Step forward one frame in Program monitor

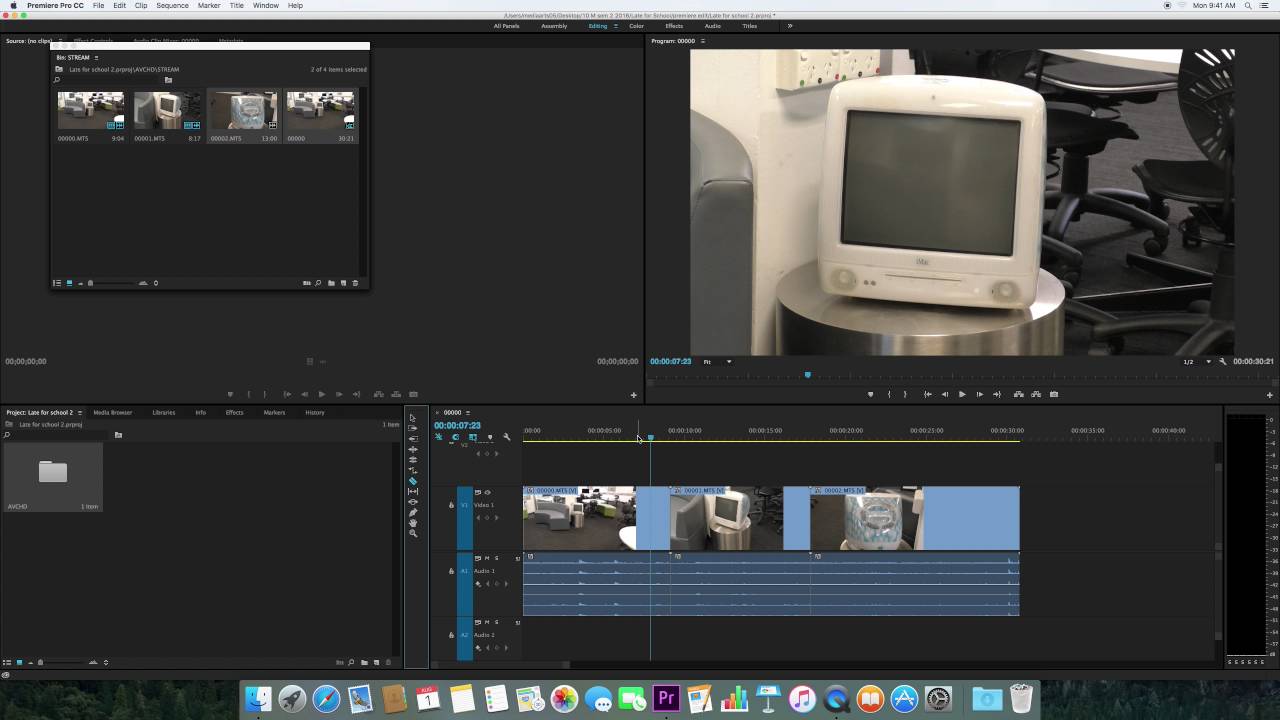tap(979, 394)
